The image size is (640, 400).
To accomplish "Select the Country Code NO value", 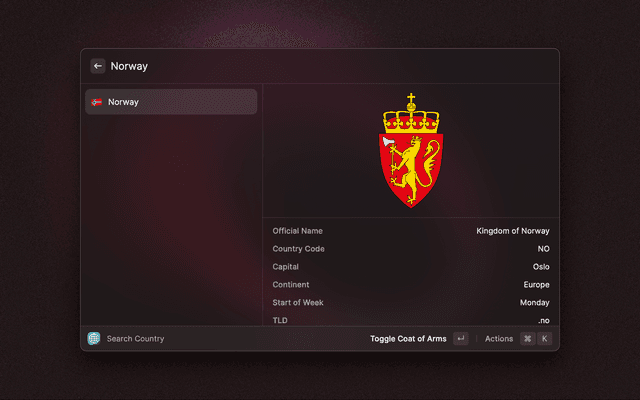I will pyautogui.click(x=543, y=249).
